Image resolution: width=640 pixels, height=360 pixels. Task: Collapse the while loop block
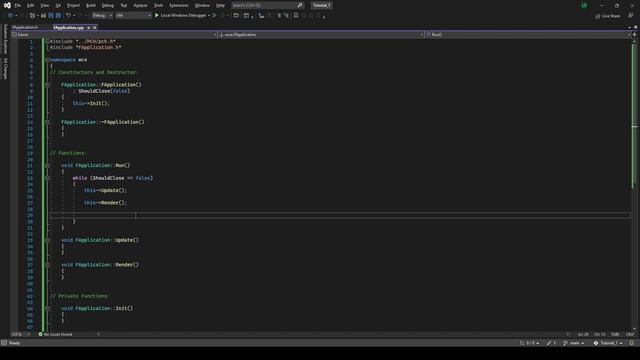click(47, 178)
